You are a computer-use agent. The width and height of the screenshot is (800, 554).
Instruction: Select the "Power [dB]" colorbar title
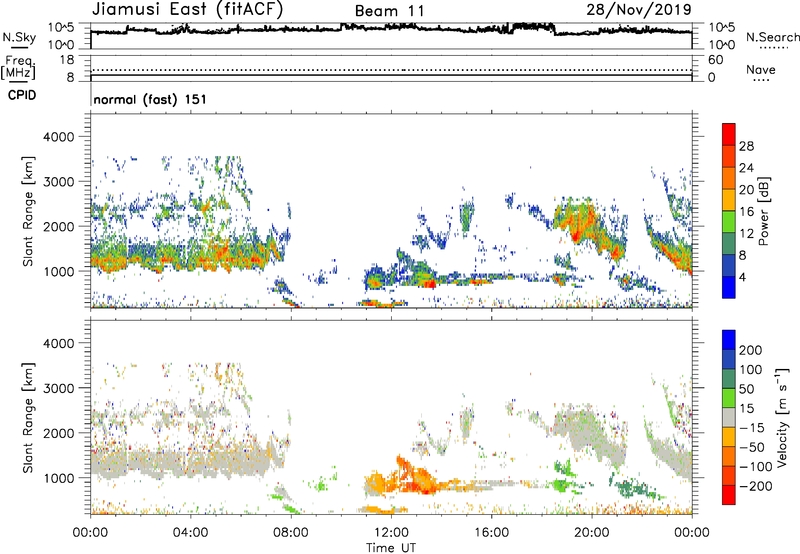[763, 211]
